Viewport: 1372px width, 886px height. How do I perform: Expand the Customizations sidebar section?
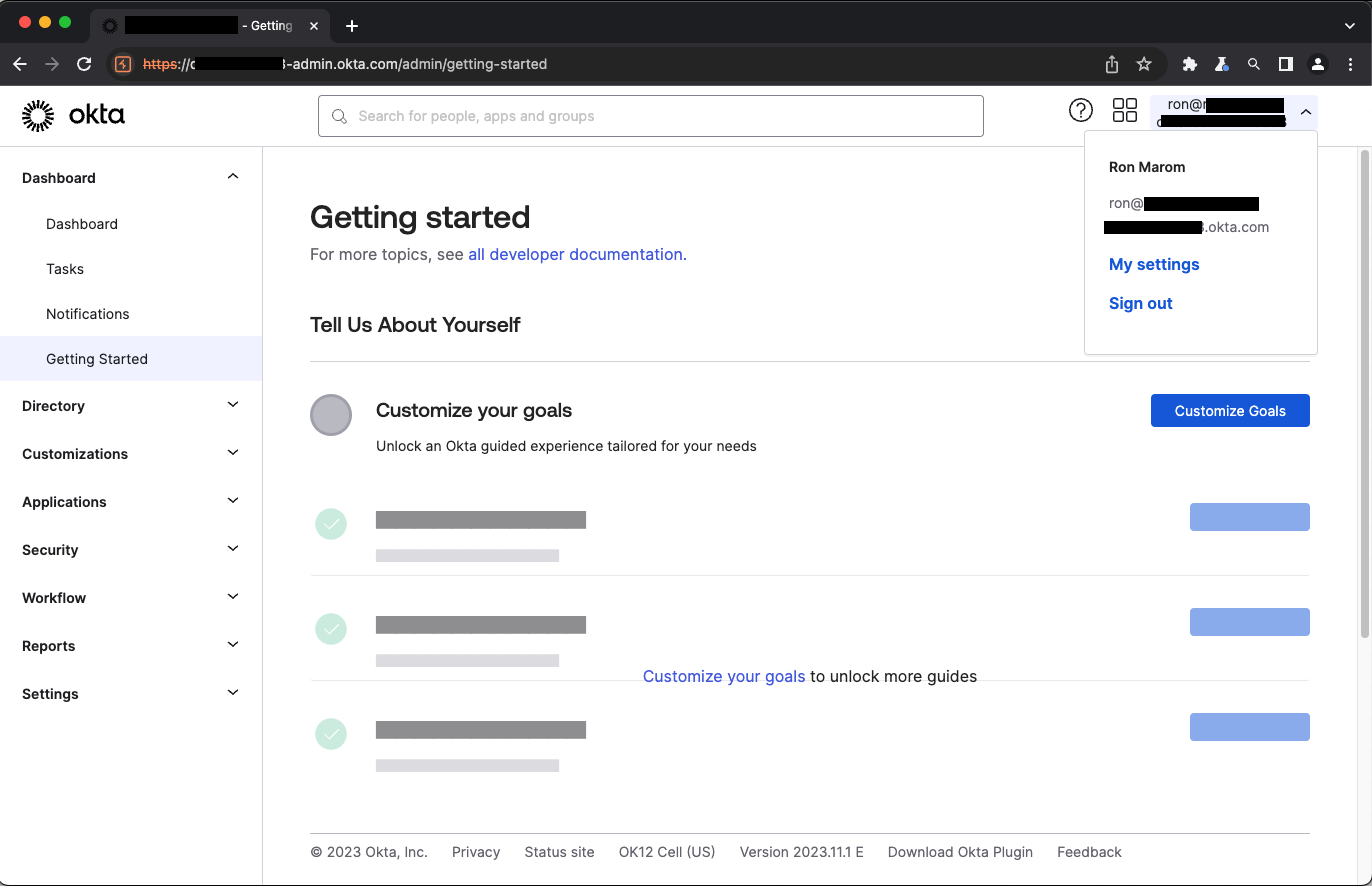tap(233, 453)
